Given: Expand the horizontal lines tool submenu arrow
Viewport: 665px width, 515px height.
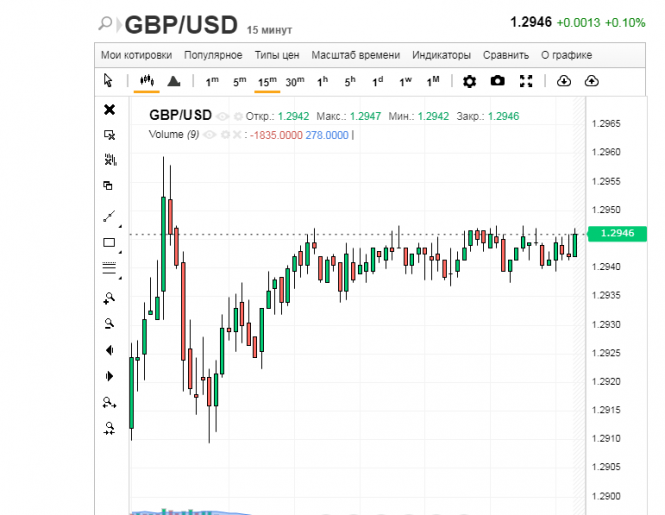Looking at the screenshot, I should coord(120,278).
